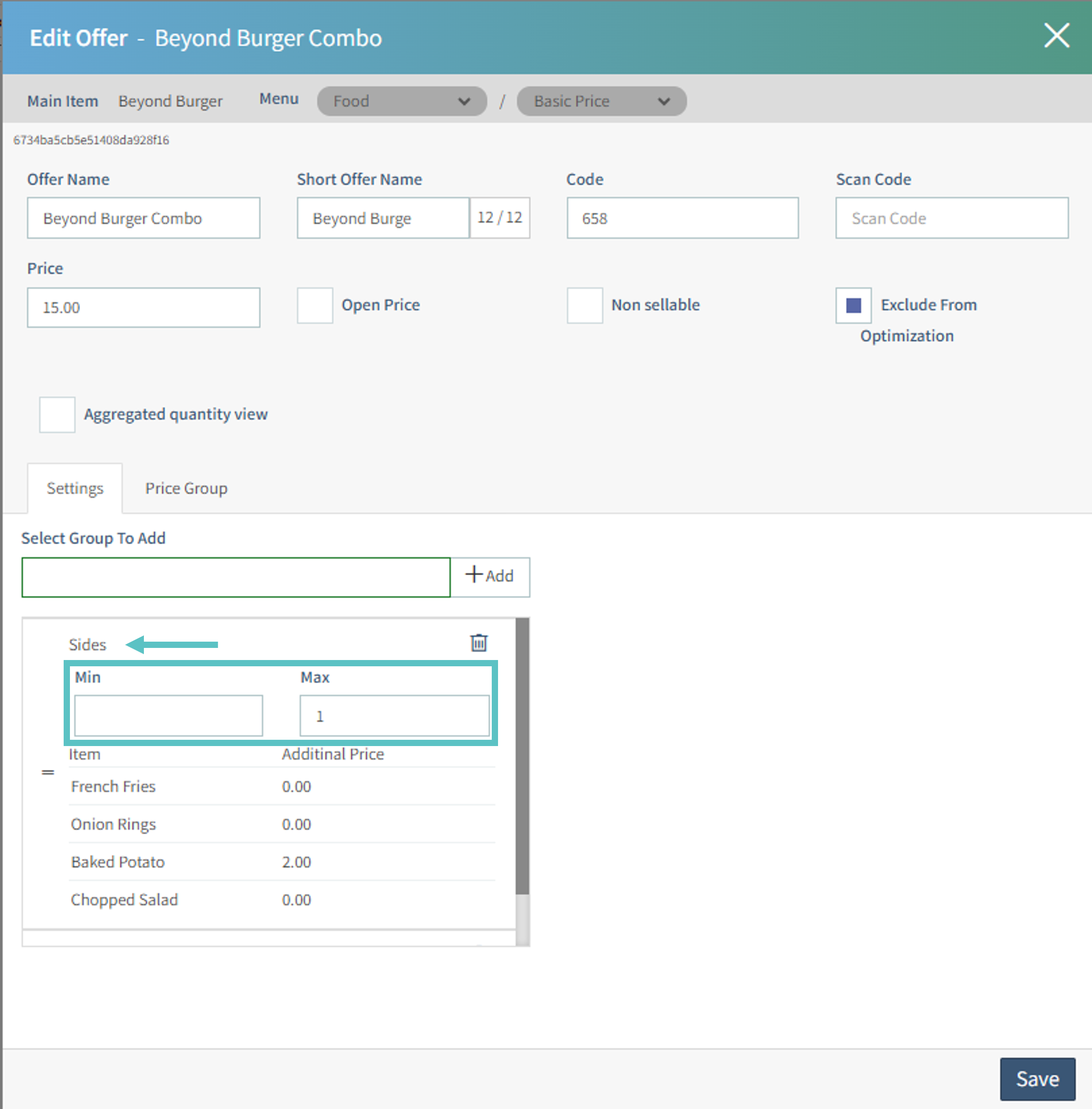Open the Select Group To Add field
The image size is (1092, 1109).
pyautogui.click(x=236, y=577)
